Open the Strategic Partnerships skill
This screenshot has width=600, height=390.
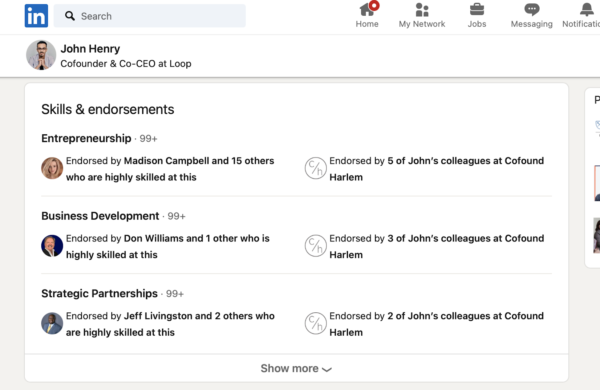99,294
